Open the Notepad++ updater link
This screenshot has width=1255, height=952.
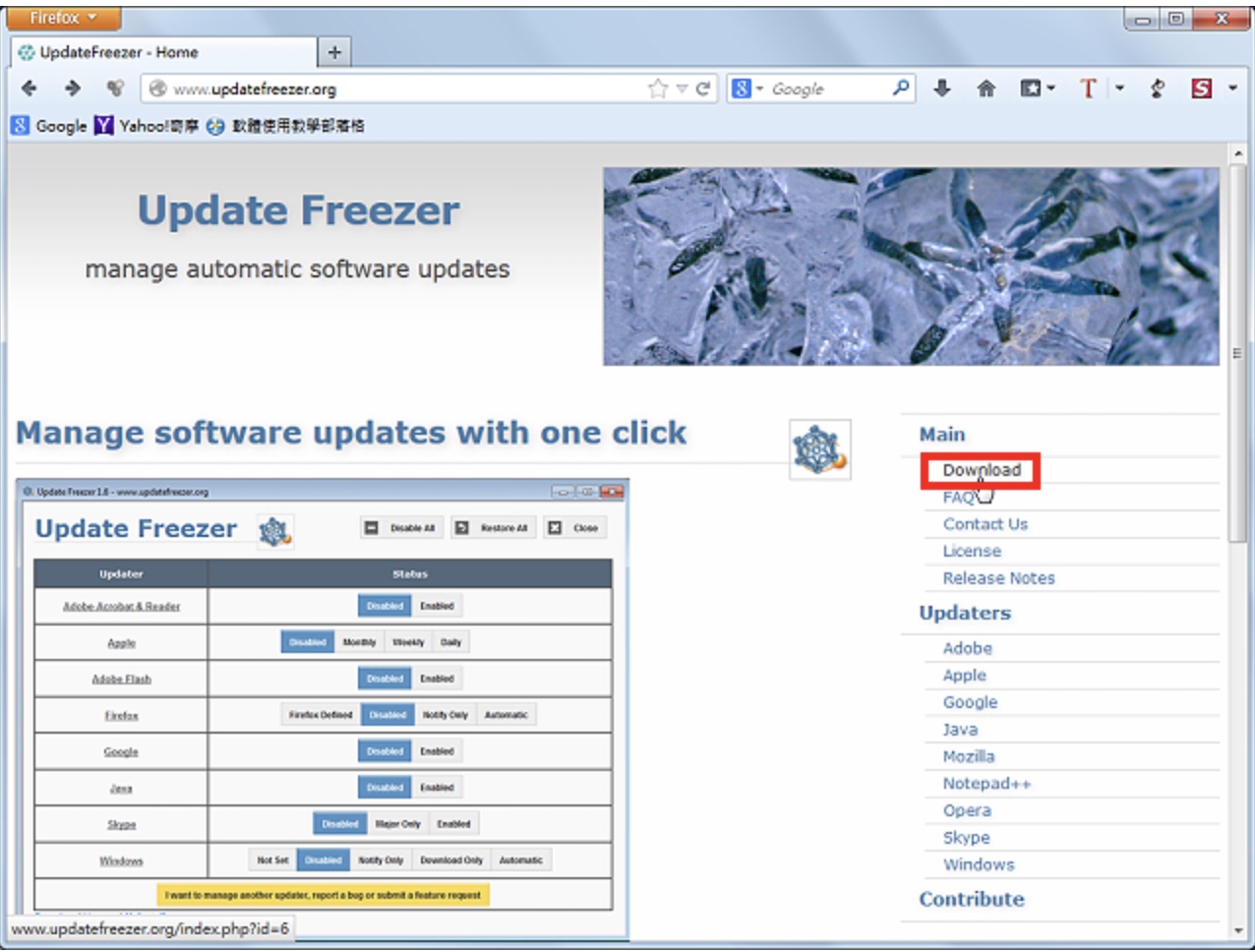986,784
